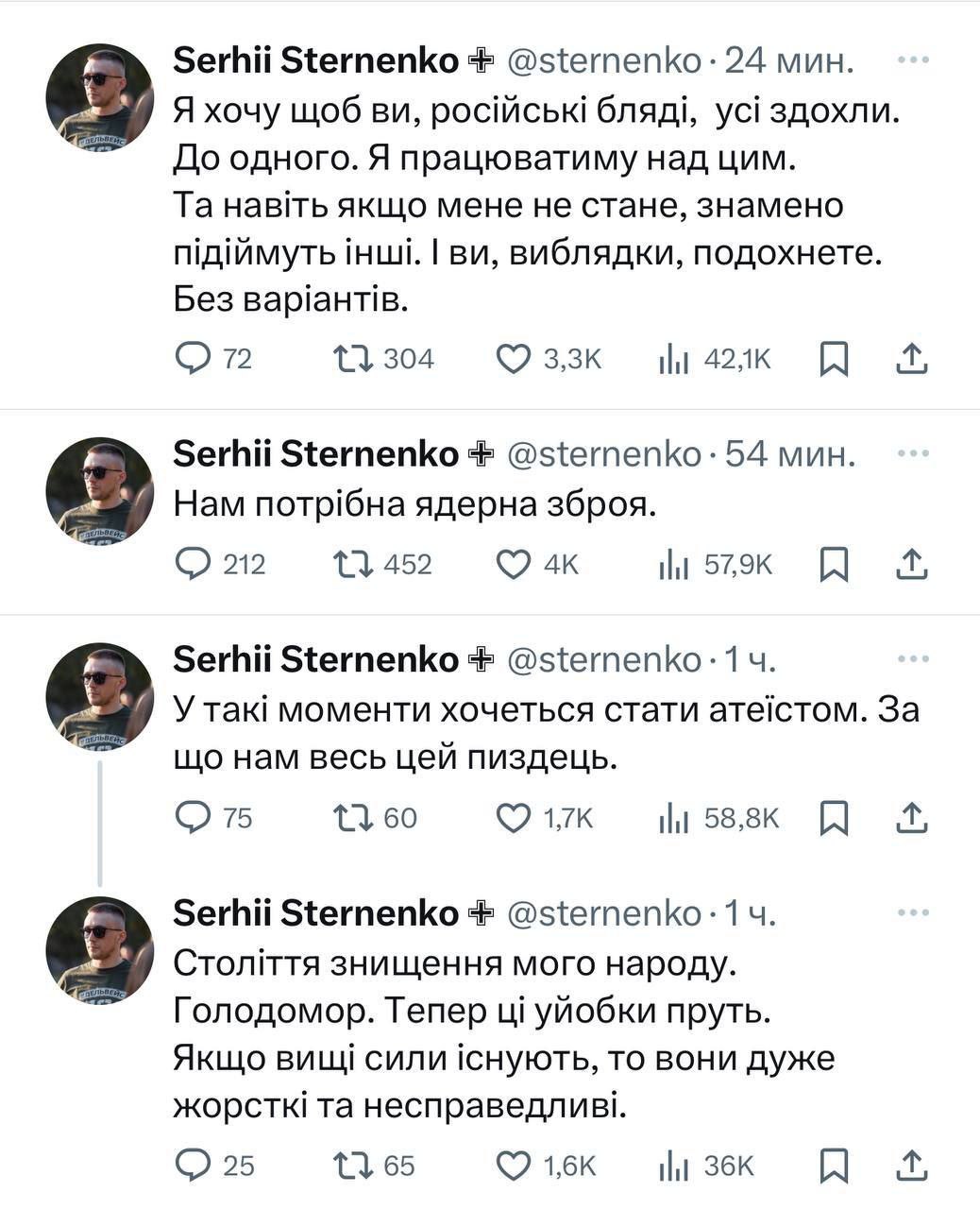Open Serhii Sternenko name on first tweet
The width and height of the screenshot is (980, 1209).
point(315,60)
